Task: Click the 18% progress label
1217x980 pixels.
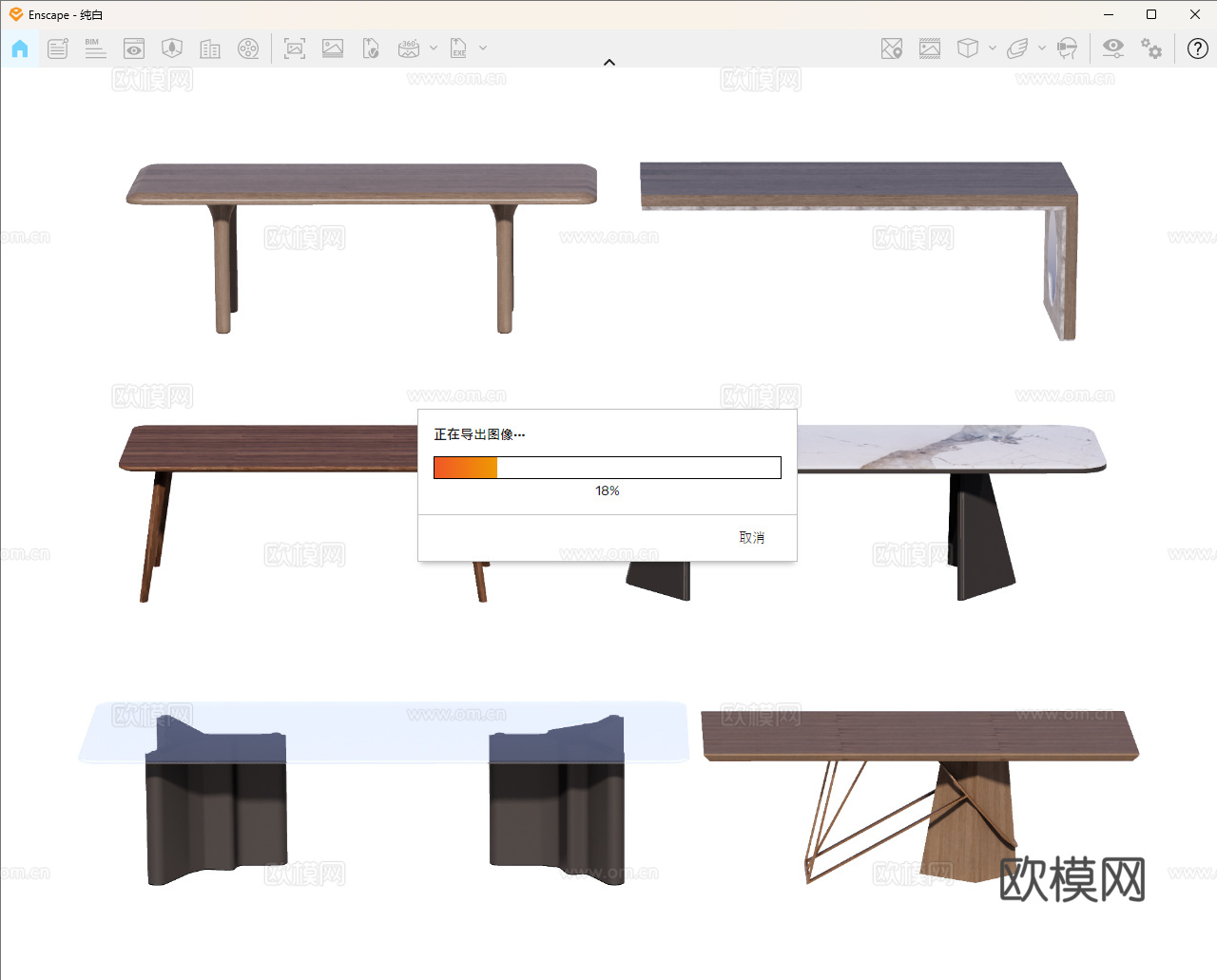Action: (x=608, y=491)
